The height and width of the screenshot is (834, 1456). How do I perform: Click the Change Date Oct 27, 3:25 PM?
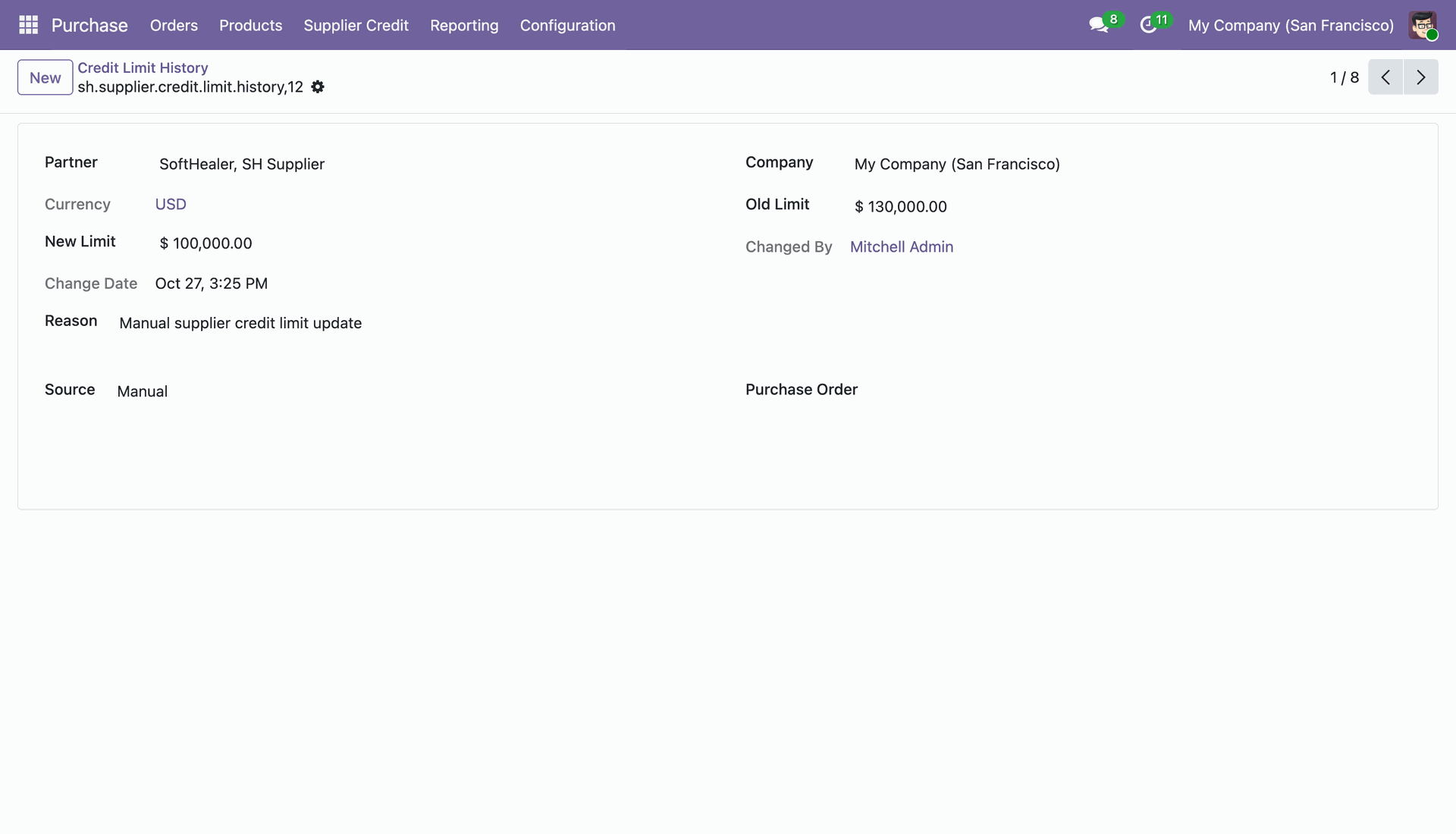click(x=212, y=284)
